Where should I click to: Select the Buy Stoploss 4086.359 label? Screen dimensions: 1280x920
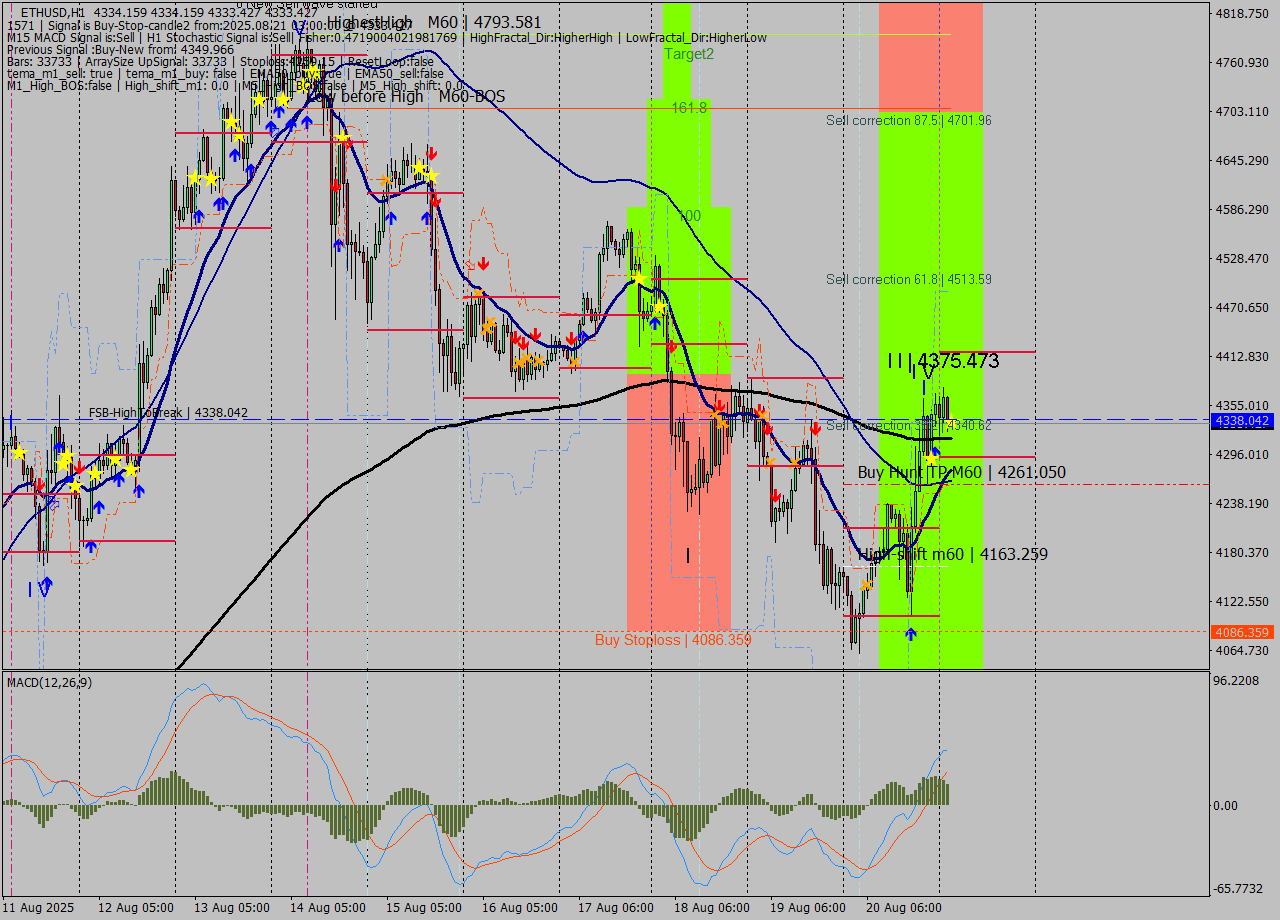point(672,640)
